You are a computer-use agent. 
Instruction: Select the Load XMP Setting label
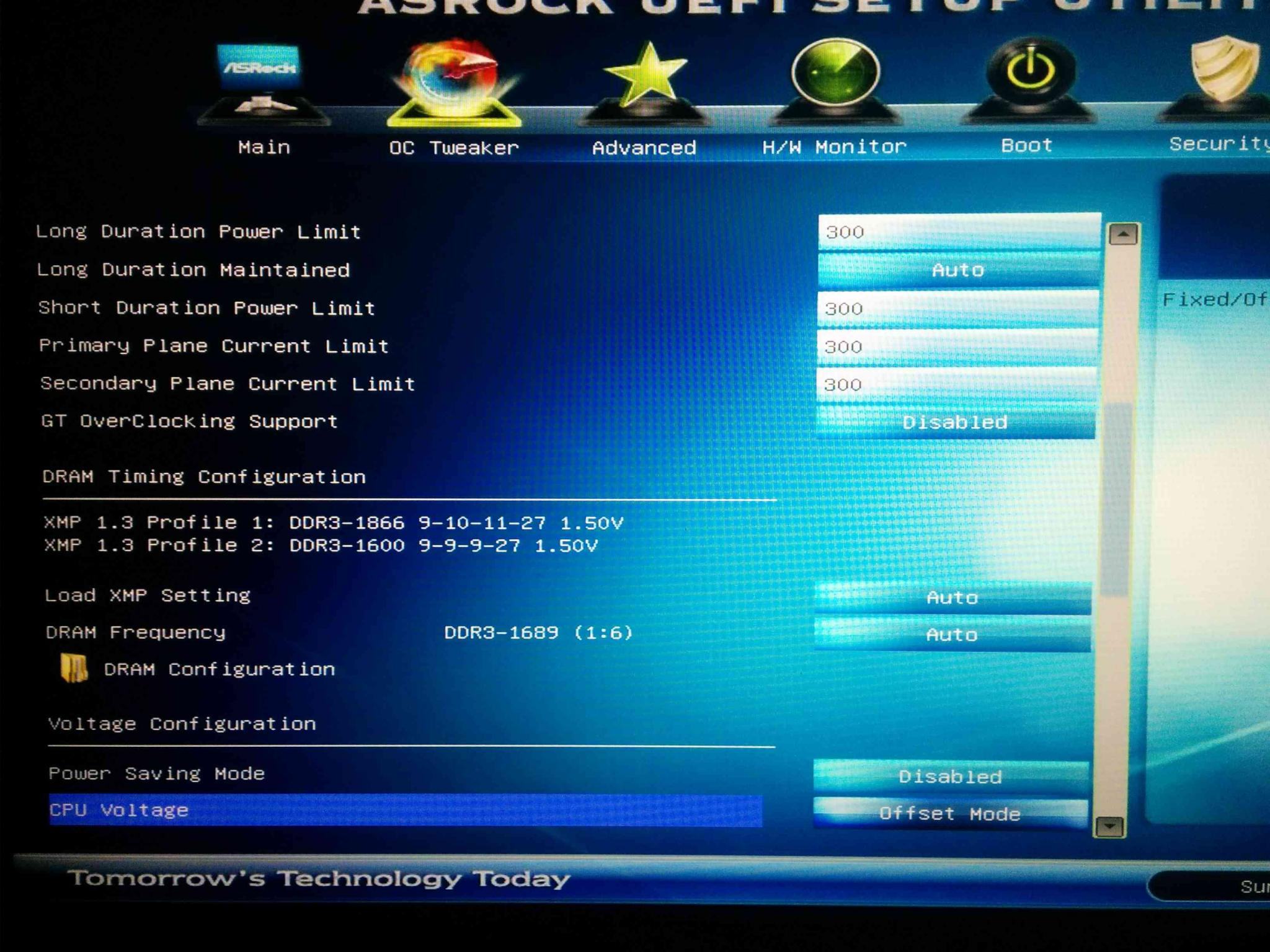[148, 596]
